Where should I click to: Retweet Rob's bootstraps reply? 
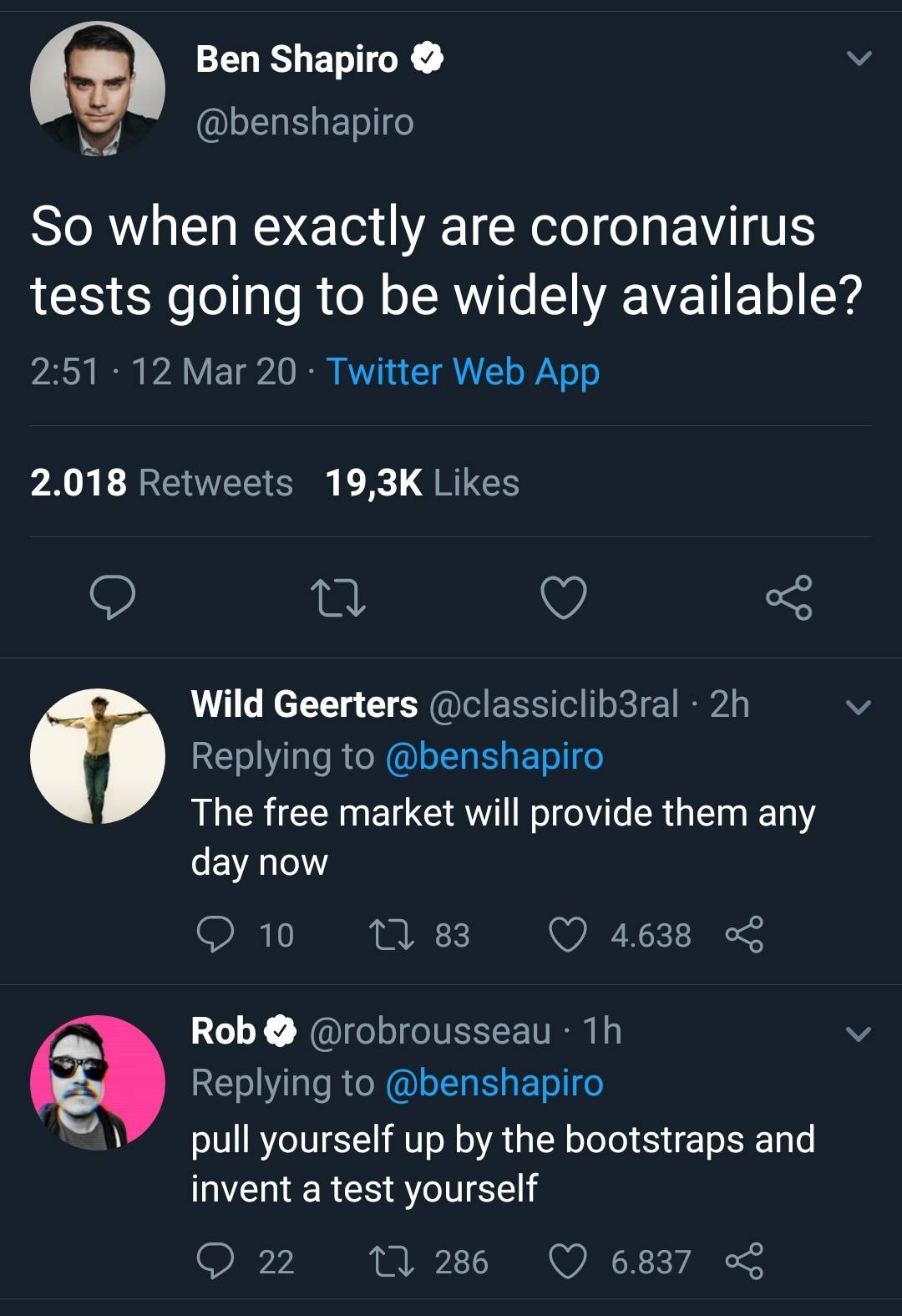(x=392, y=1261)
